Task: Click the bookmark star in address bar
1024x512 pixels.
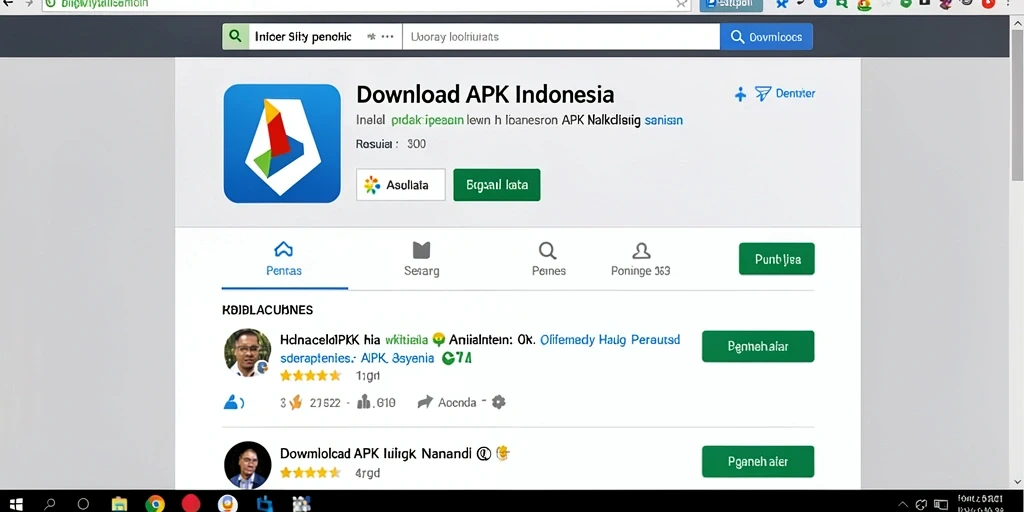Action: pos(681,4)
